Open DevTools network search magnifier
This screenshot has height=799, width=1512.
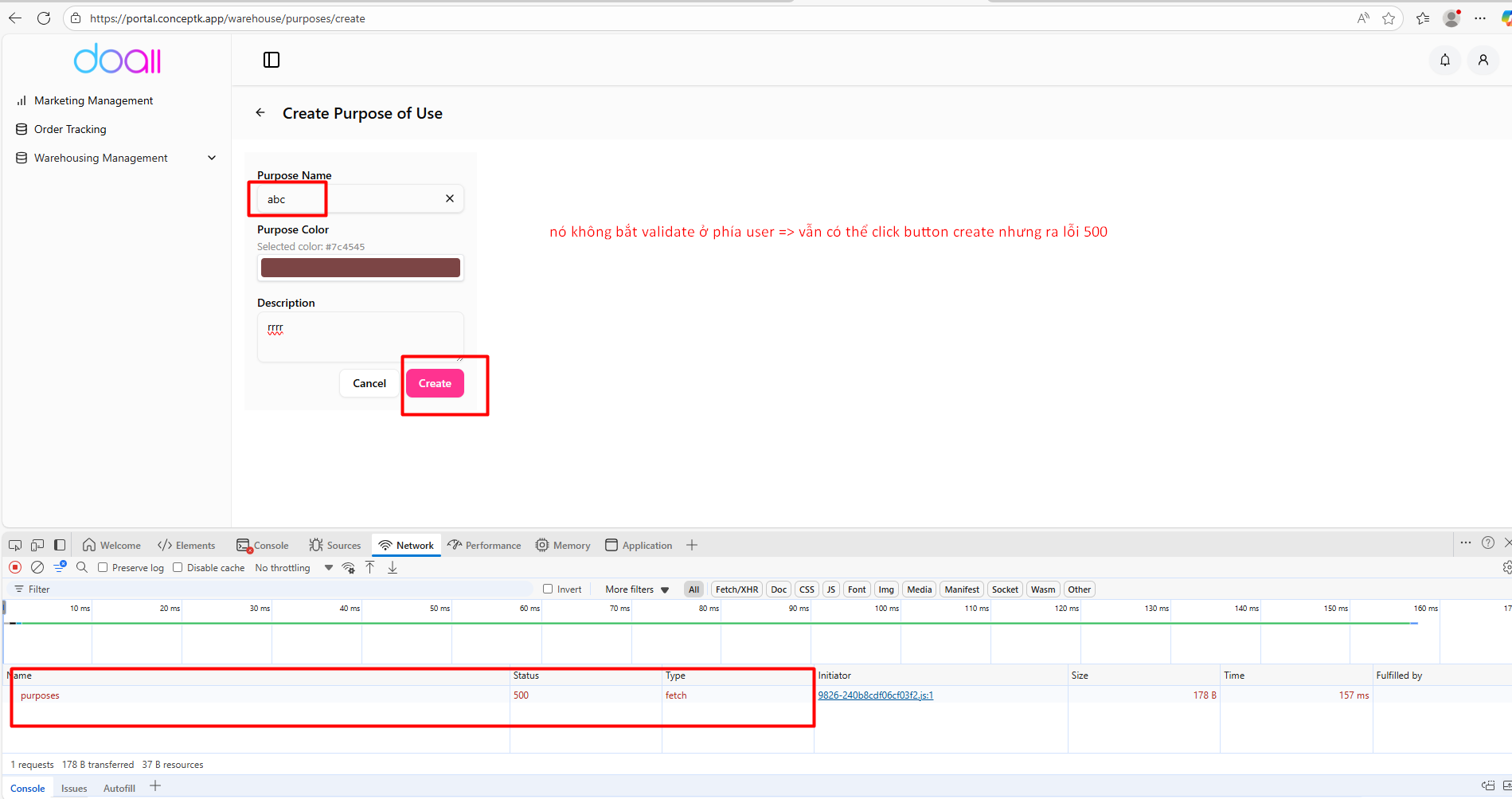point(82,567)
